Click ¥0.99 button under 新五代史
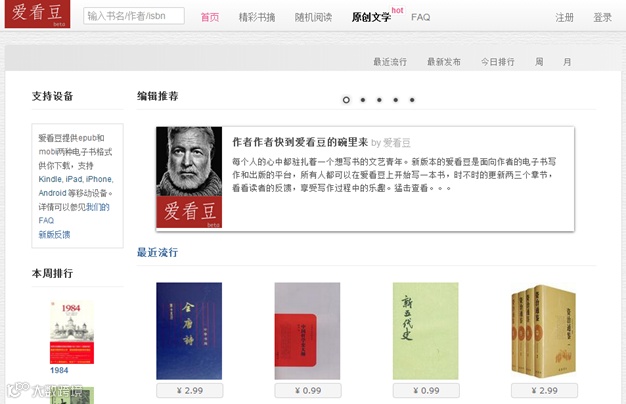 (x=426, y=390)
